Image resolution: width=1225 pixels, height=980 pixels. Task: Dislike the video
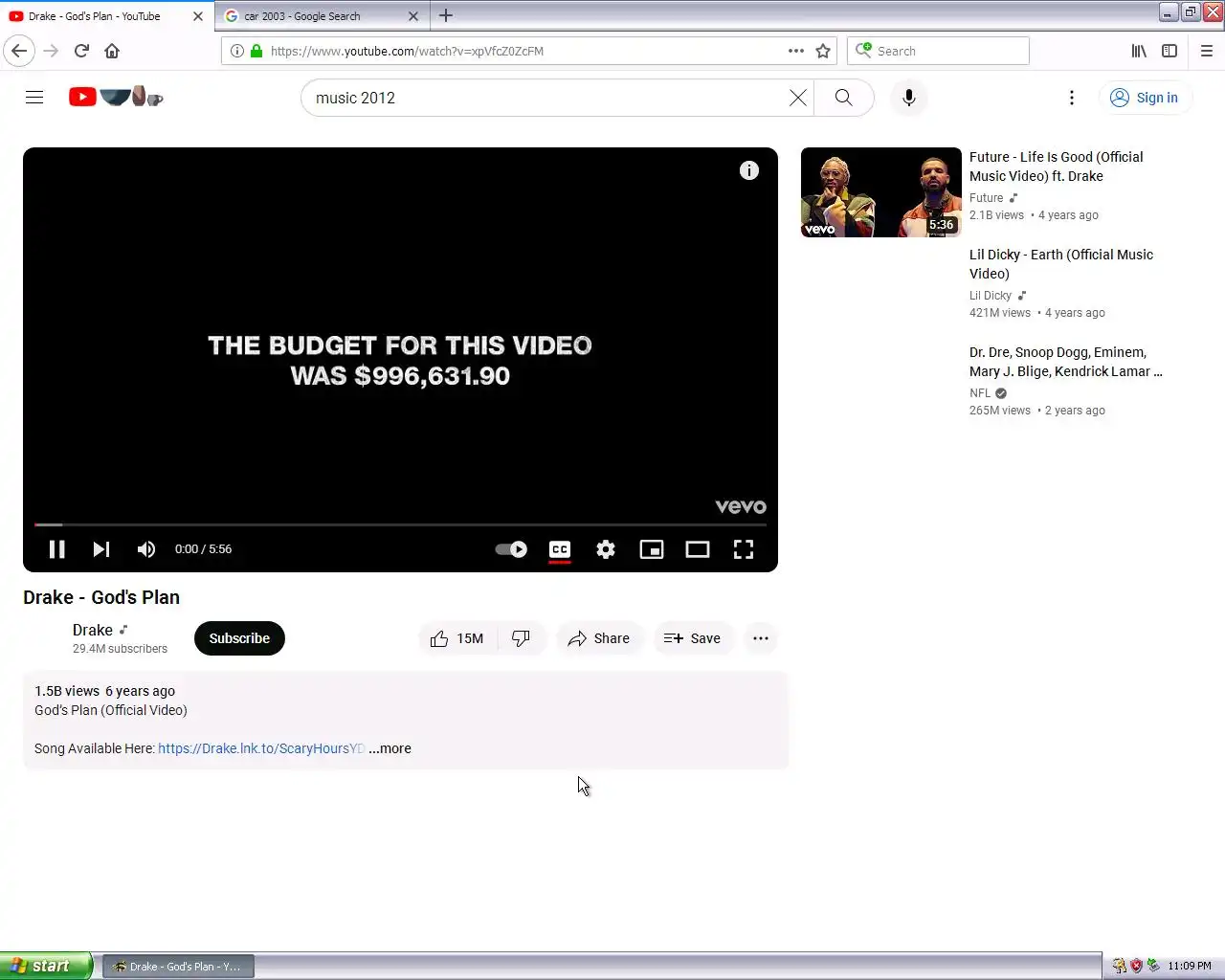point(522,638)
